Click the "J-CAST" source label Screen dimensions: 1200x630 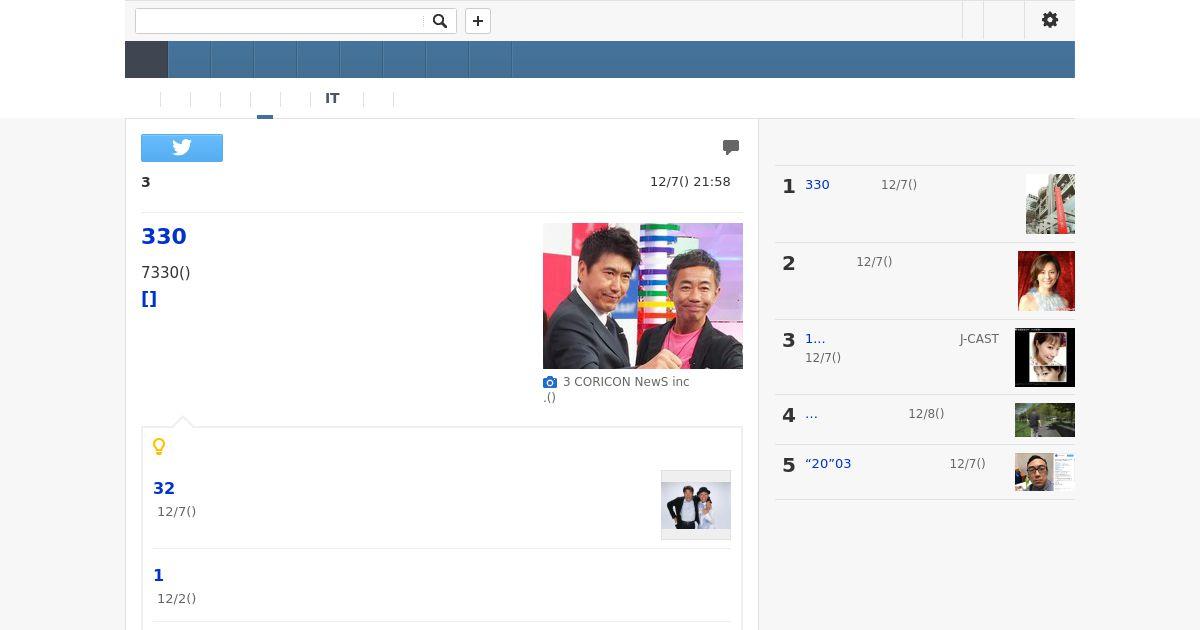click(979, 339)
